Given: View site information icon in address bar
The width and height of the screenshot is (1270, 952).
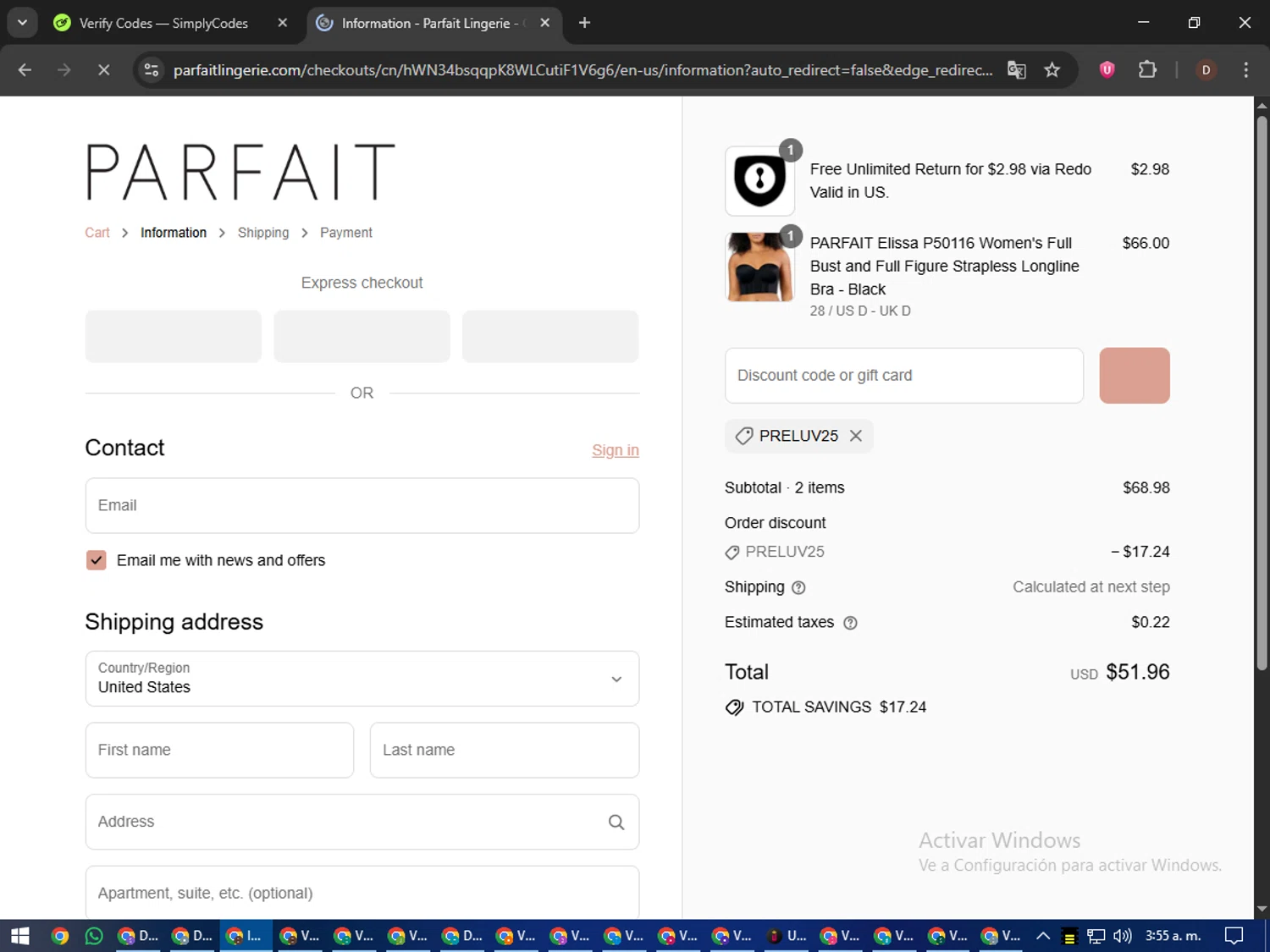Looking at the screenshot, I should click(152, 70).
